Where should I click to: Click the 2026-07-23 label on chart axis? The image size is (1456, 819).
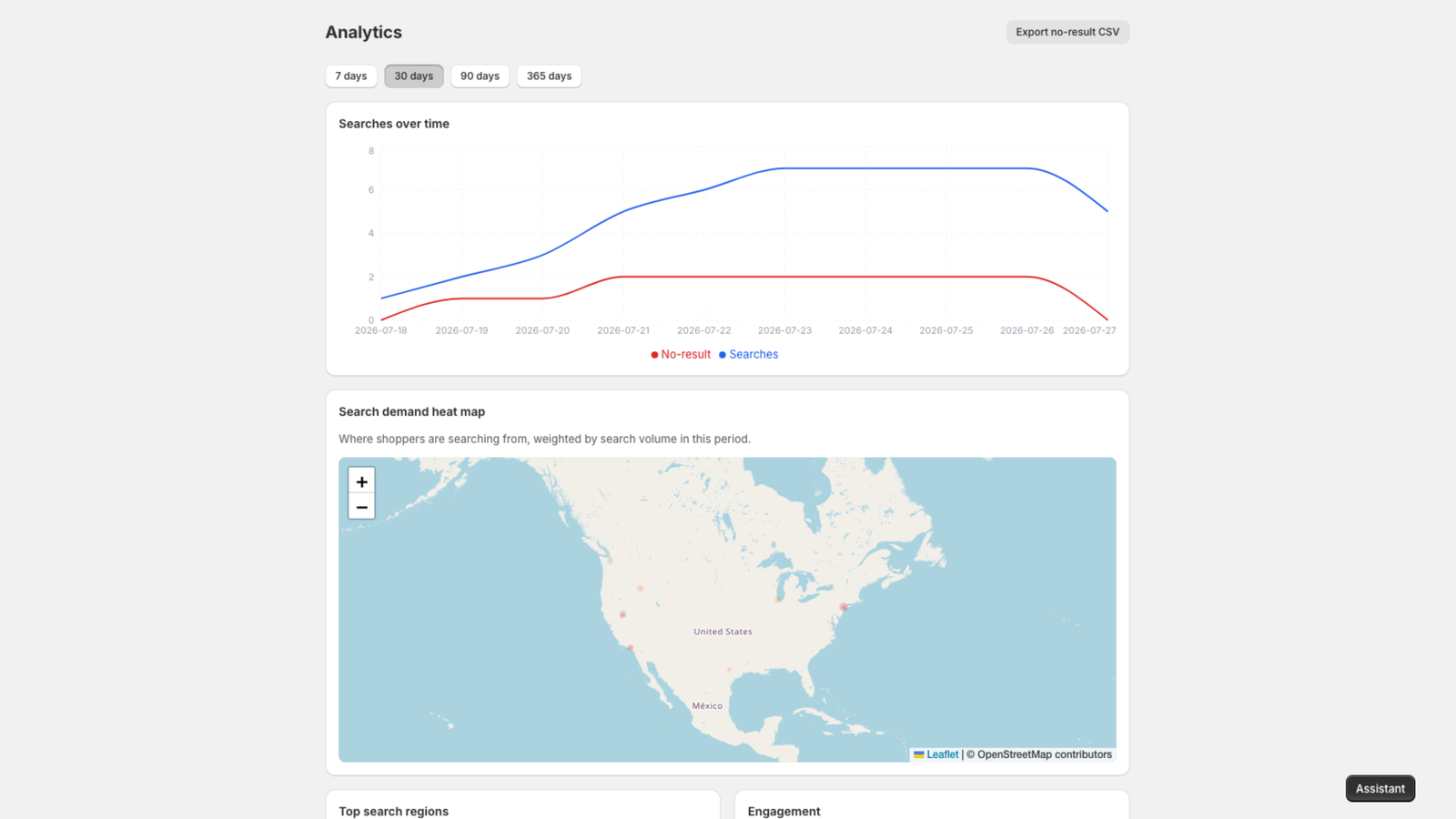[x=784, y=330]
